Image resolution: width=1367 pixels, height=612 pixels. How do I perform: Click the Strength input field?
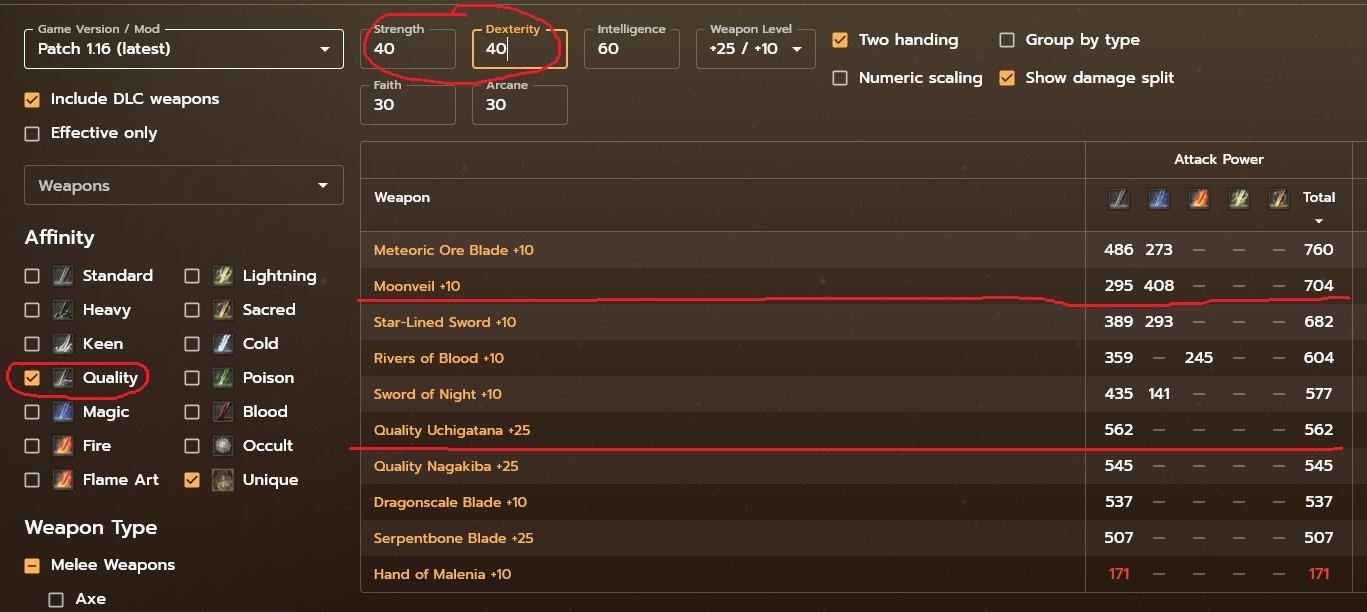click(x=408, y=49)
